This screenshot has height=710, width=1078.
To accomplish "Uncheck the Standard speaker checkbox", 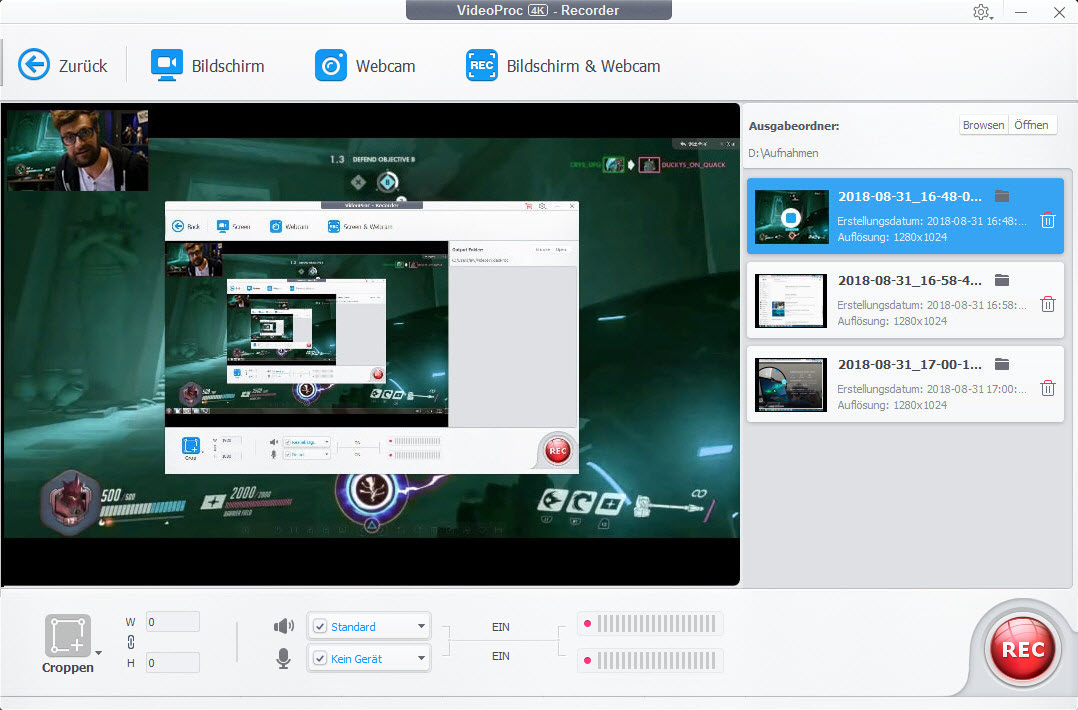I will coord(320,626).
